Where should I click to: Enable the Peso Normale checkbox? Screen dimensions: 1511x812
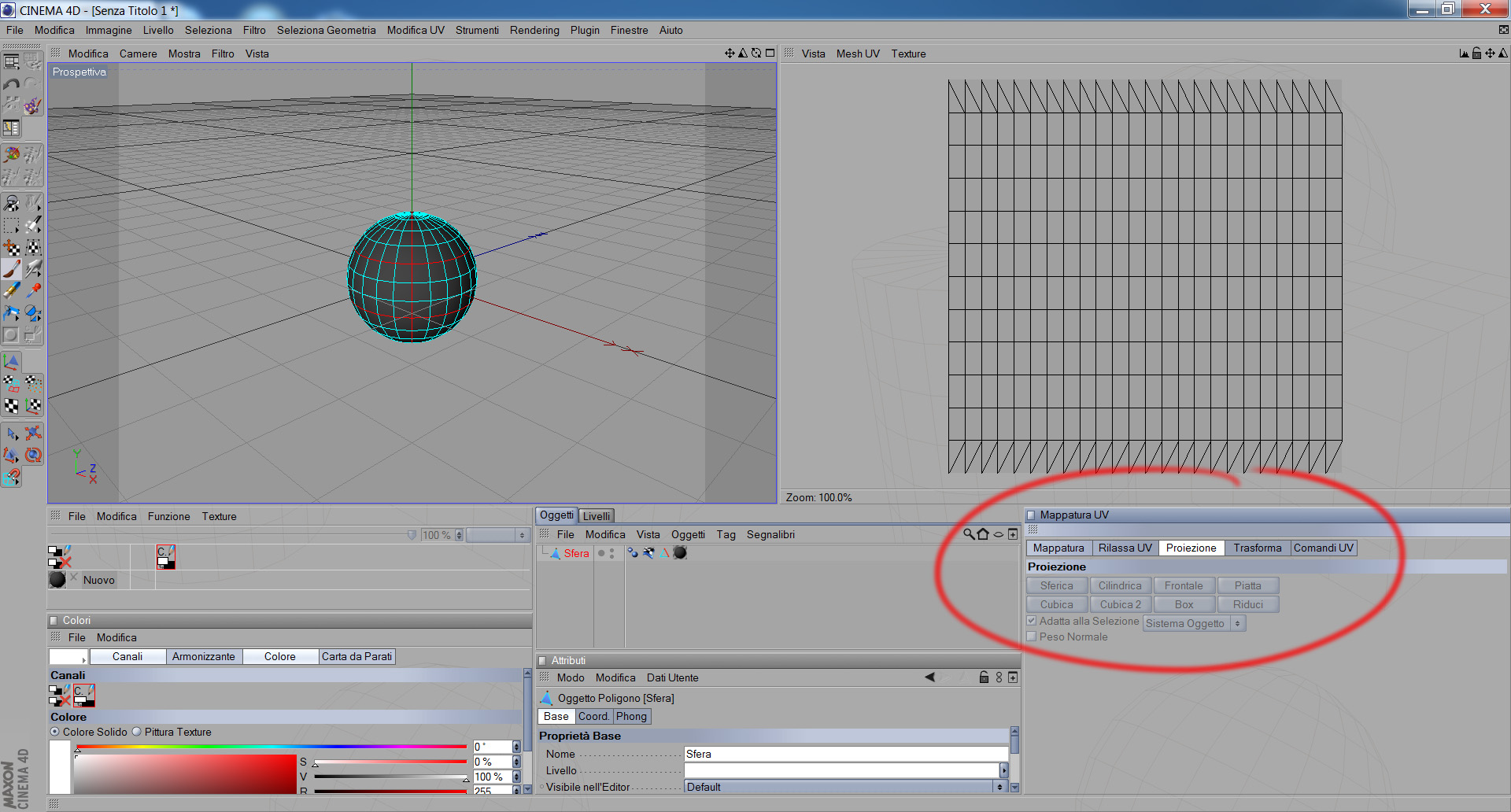tap(1032, 637)
